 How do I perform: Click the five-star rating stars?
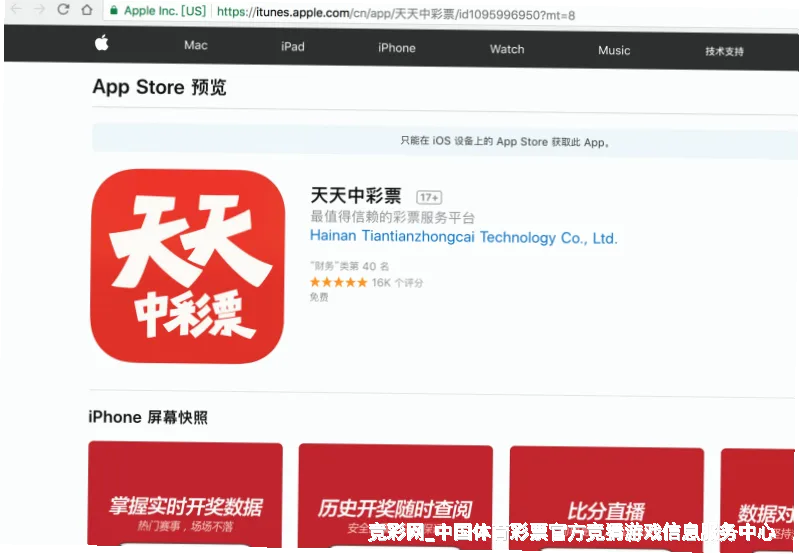338,282
